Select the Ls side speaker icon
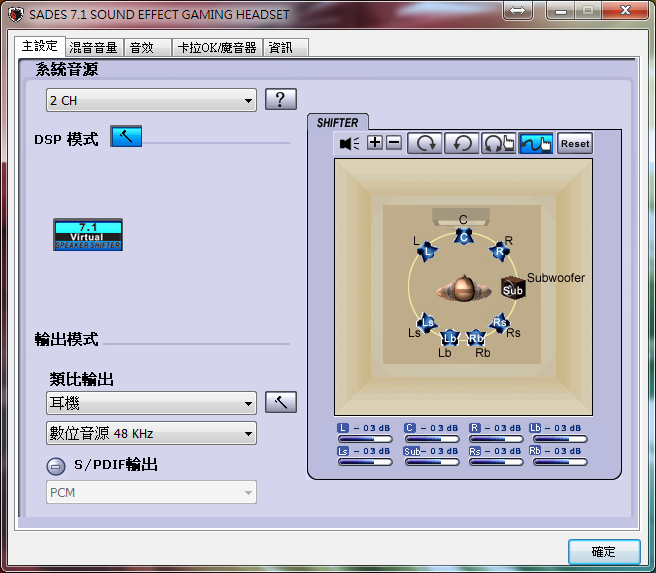The image size is (656, 573). [x=427, y=323]
